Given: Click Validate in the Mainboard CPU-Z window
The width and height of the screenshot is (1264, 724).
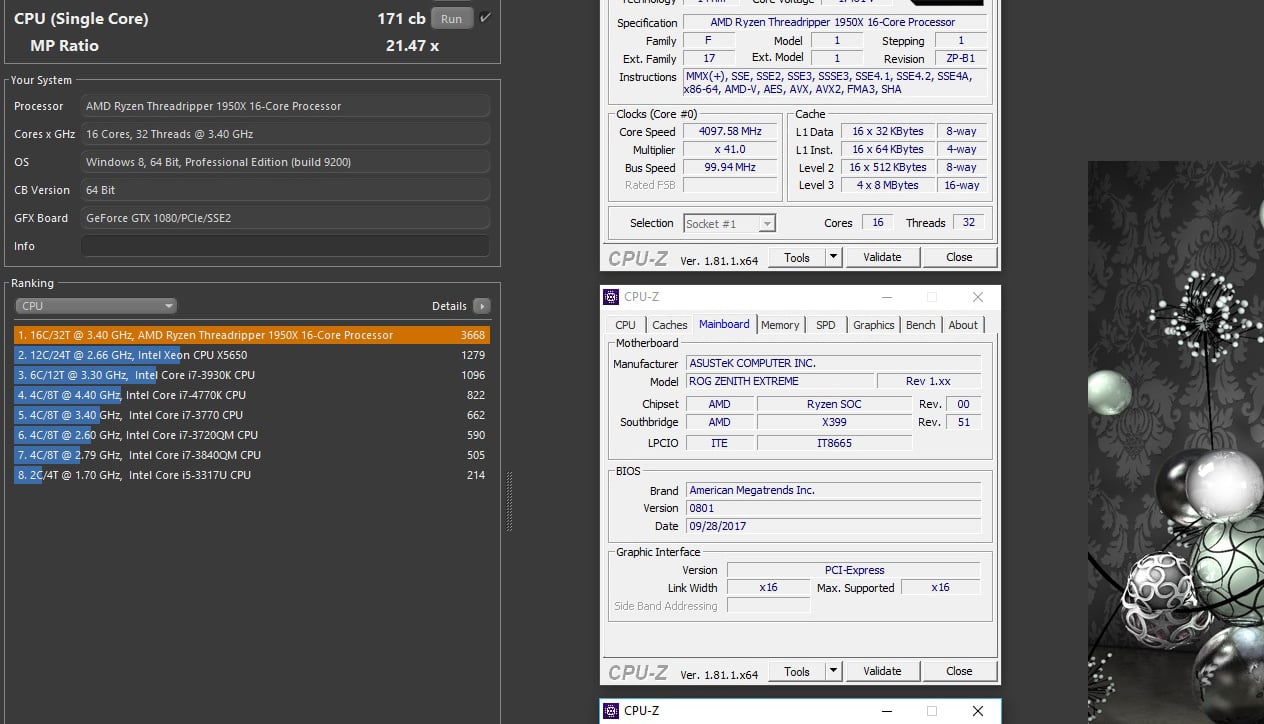Looking at the screenshot, I should 882,672.
